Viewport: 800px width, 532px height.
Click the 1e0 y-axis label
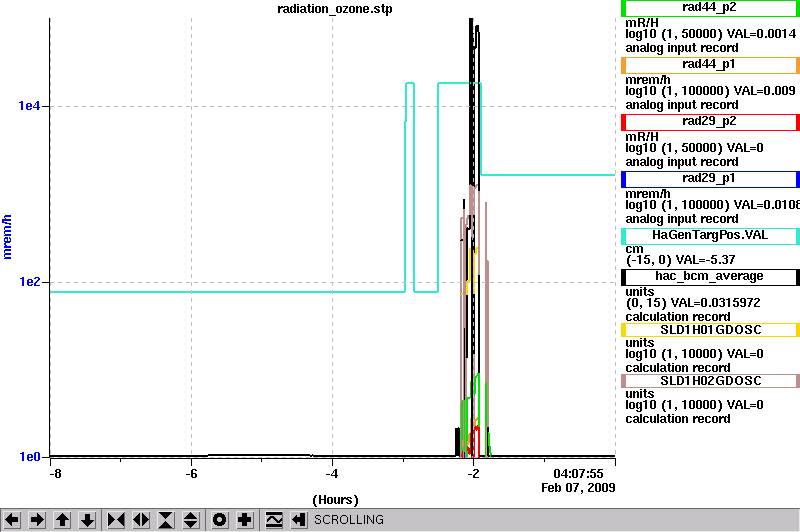point(29,457)
